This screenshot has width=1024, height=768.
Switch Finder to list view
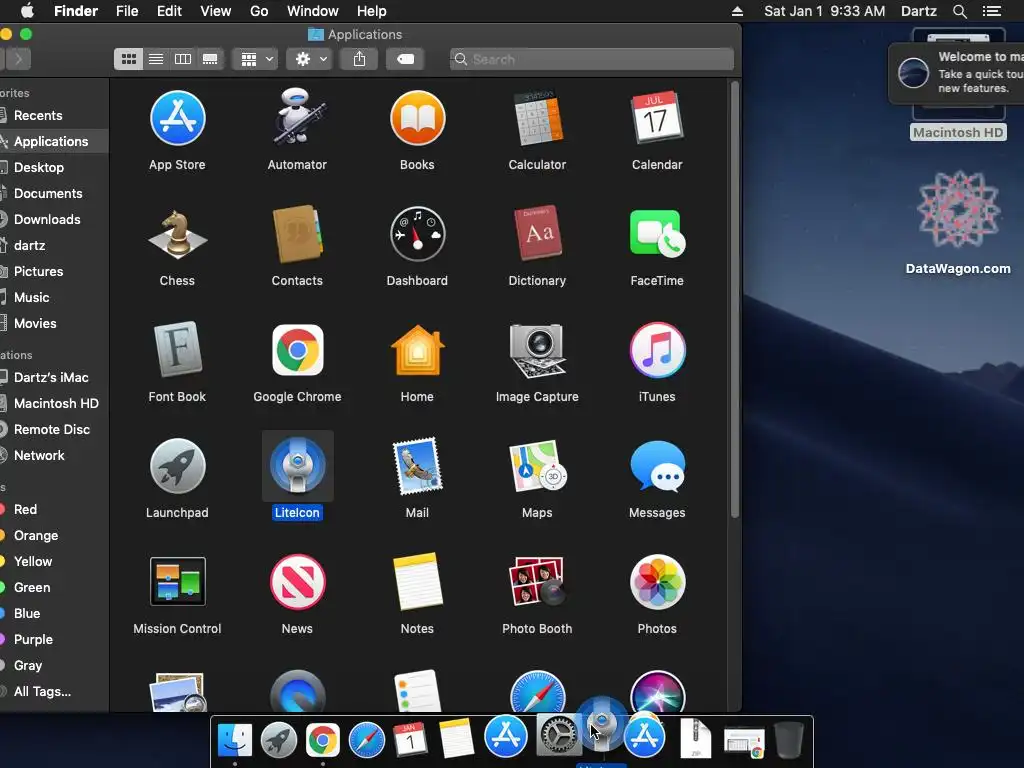pyautogui.click(x=155, y=59)
